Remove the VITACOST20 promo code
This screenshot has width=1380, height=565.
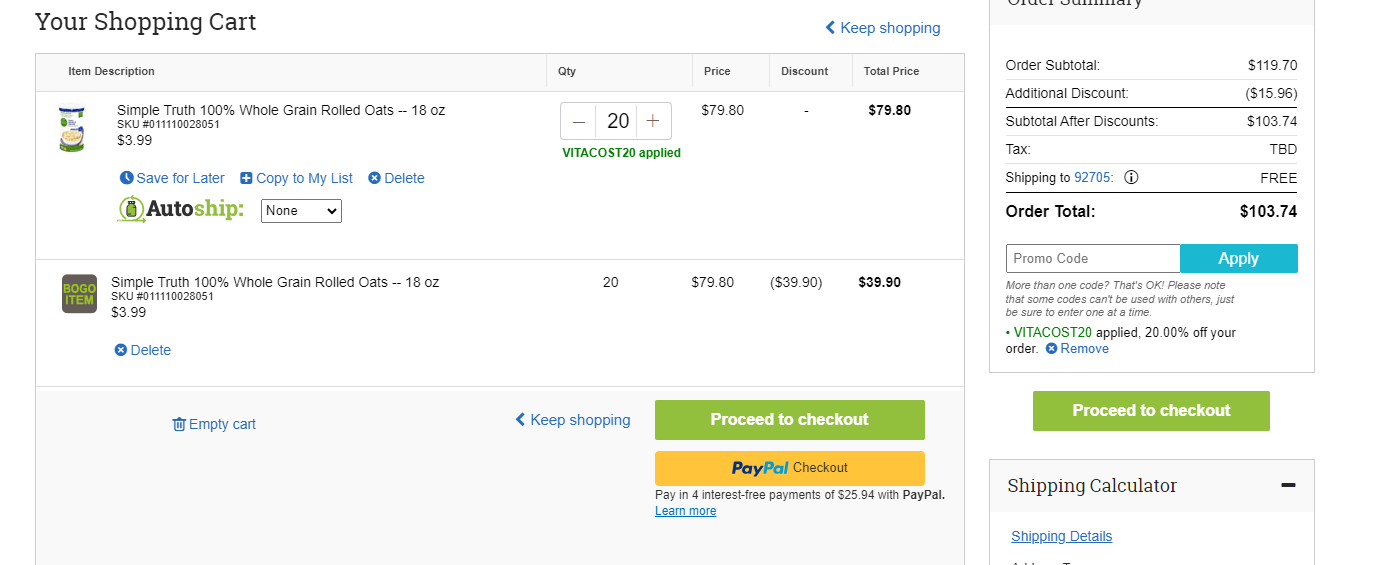click(1077, 349)
